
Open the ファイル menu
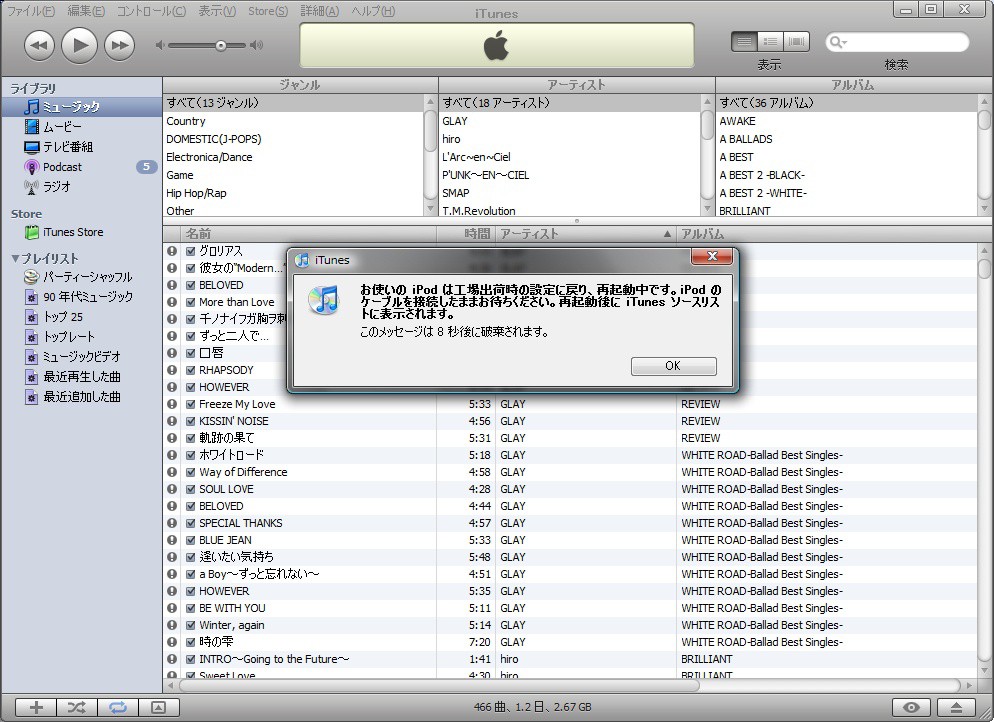tap(31, 11)
